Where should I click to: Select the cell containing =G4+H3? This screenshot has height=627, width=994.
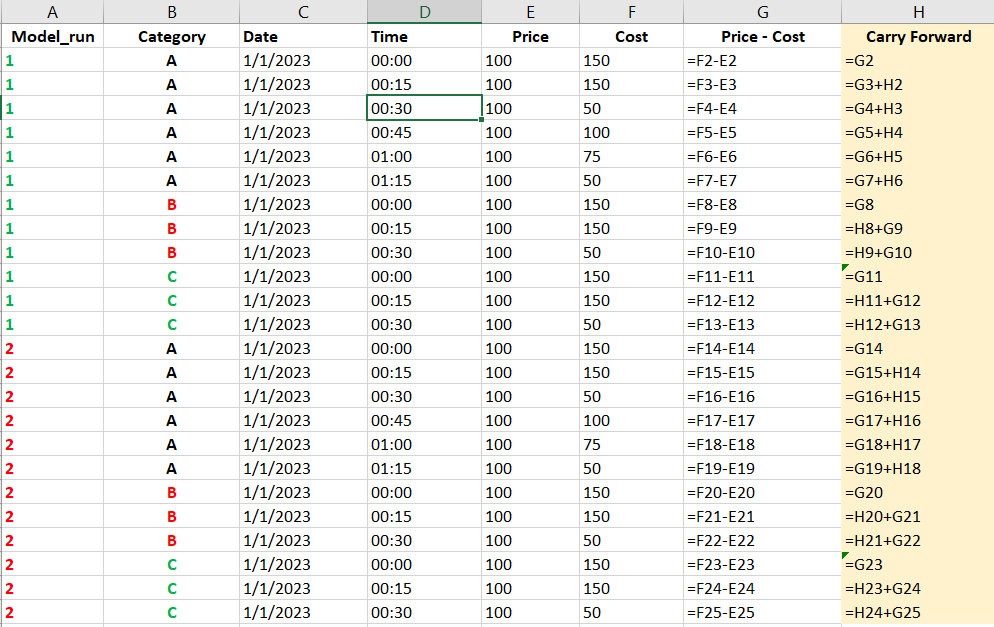(x=918, y=109)
